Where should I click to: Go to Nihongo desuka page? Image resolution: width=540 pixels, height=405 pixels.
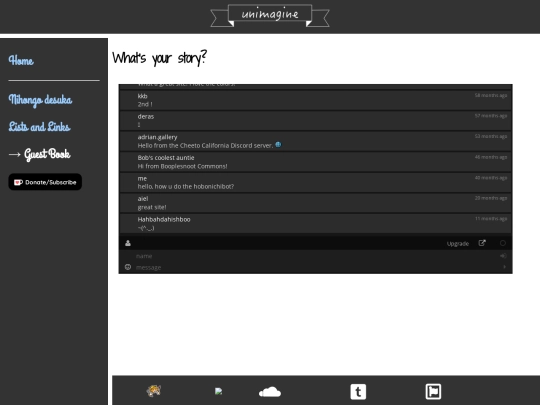(40, 100)
